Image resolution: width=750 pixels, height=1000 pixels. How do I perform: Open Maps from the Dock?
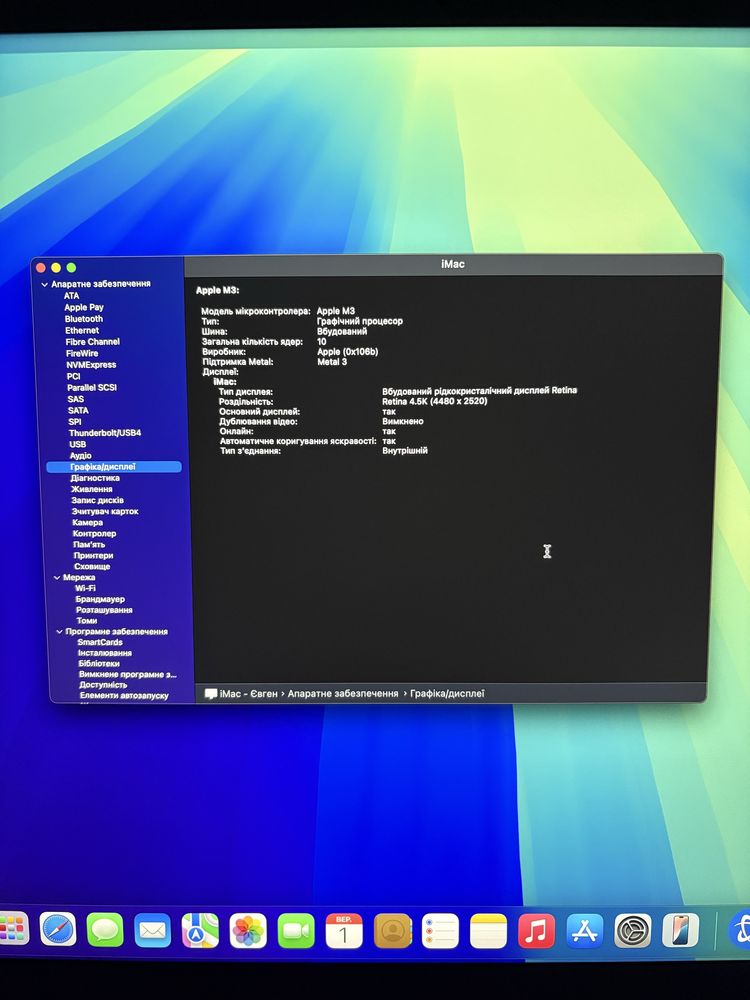200,930
